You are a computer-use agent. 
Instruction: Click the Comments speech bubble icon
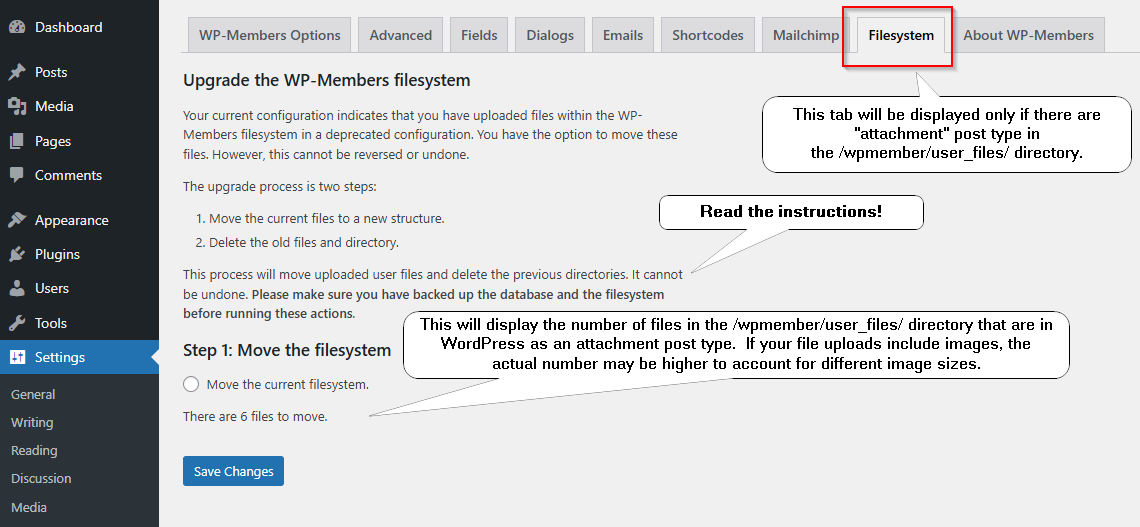(17, 175)
